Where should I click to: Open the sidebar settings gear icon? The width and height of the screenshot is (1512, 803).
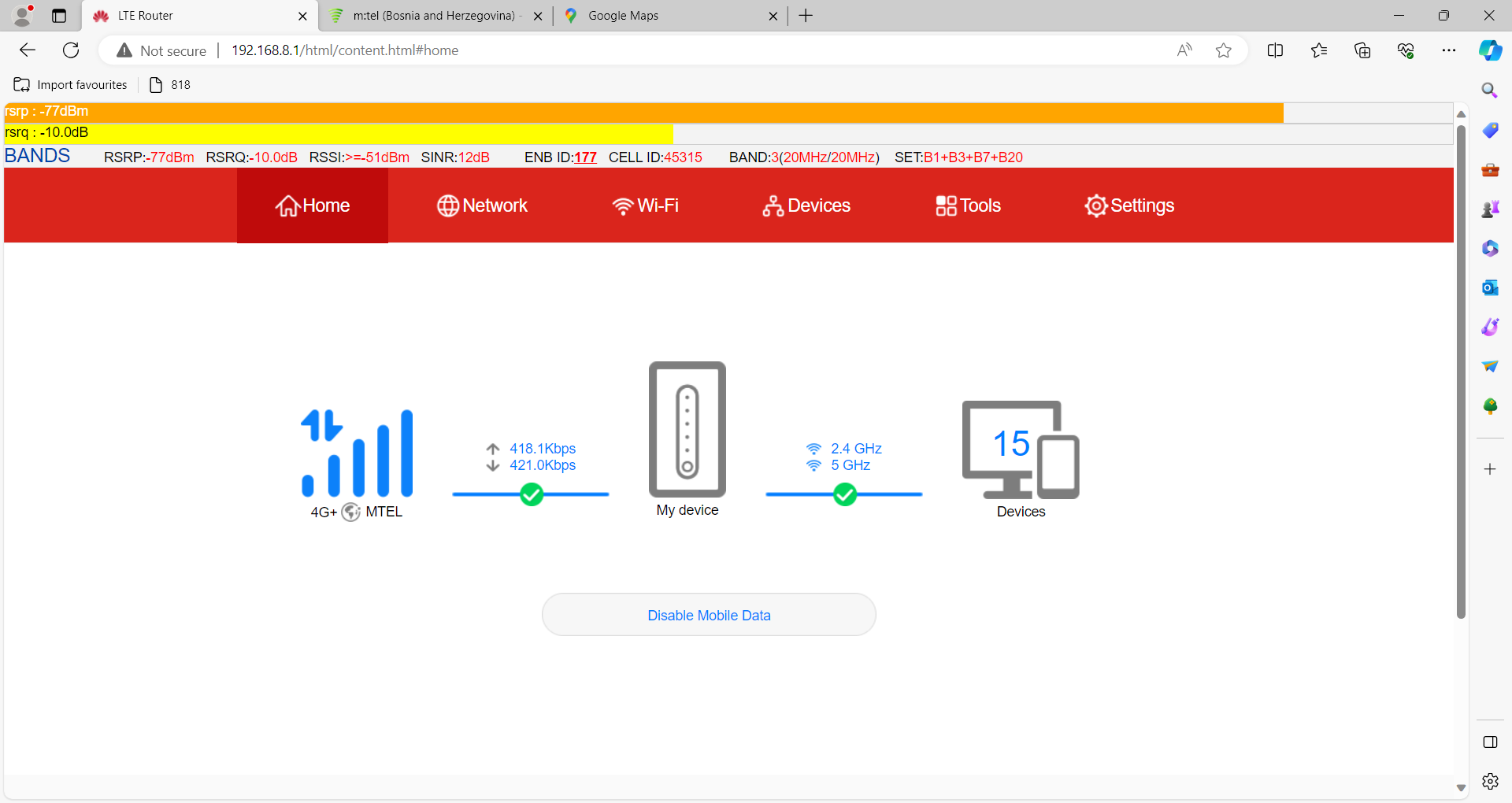1490,782
